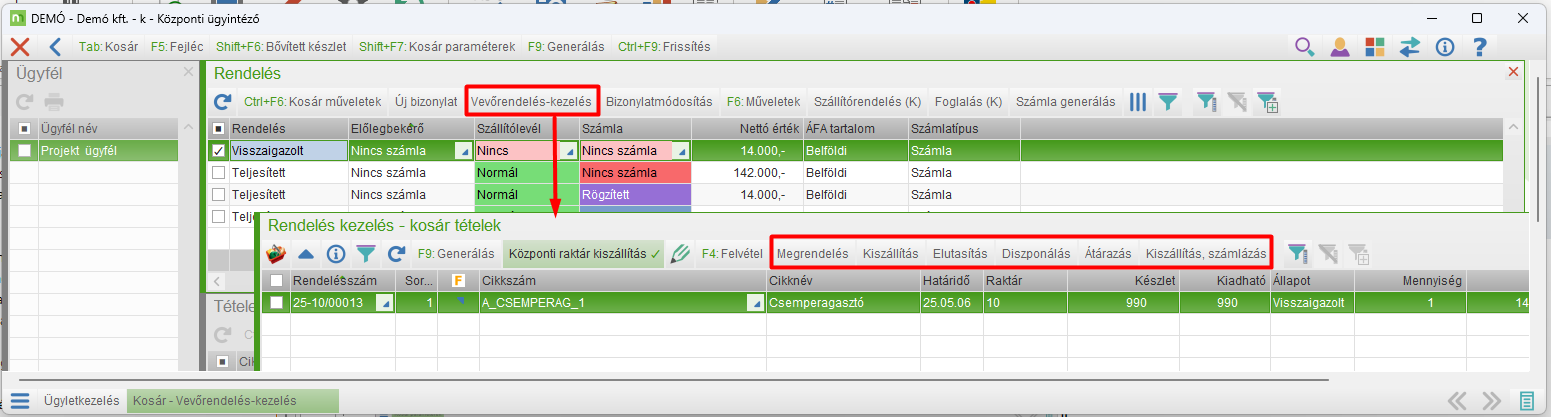Click the red X exit icon in the main toolbar

point(20,46)
